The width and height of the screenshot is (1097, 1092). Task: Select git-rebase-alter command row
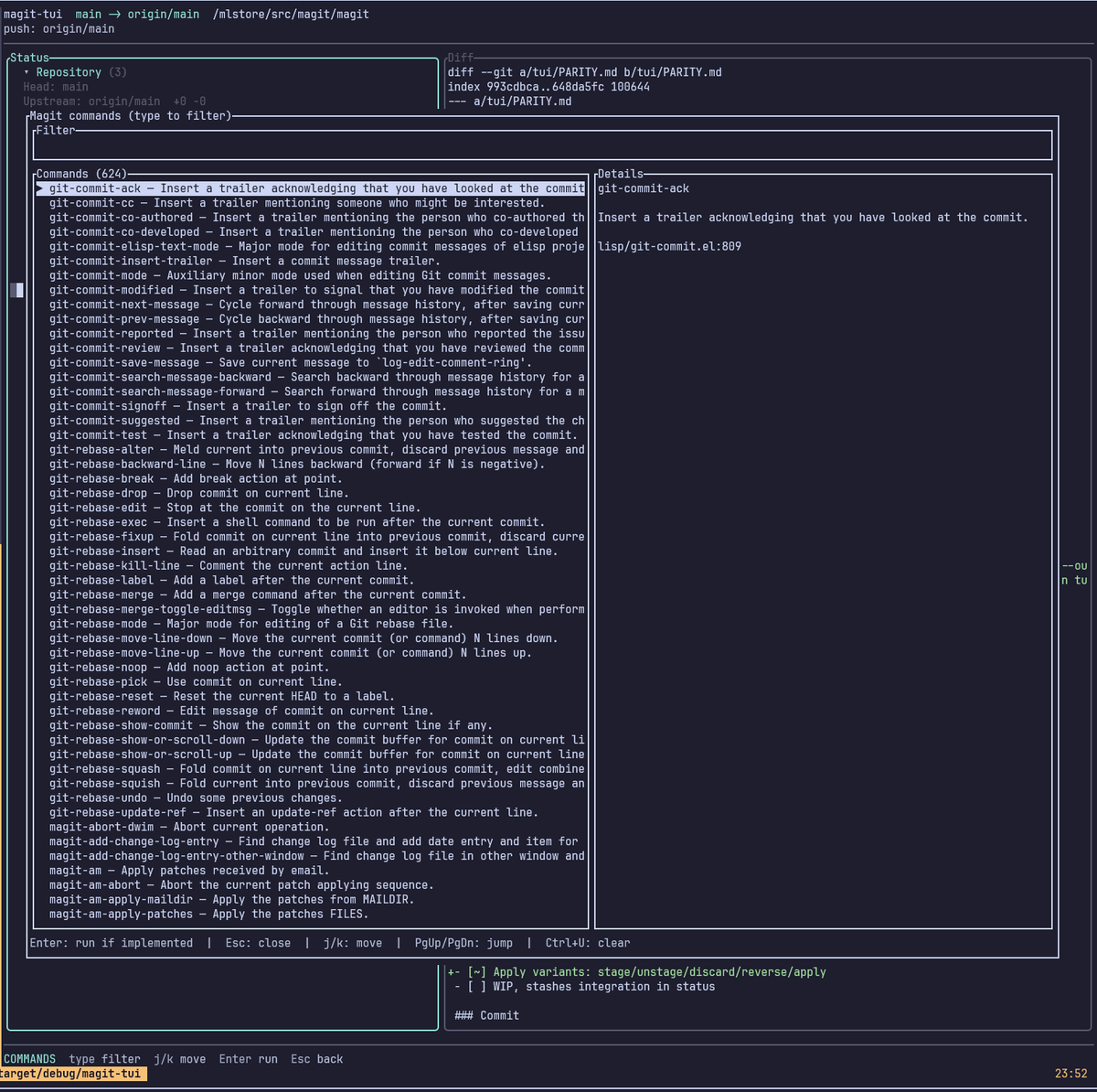[x=311, y=450]
